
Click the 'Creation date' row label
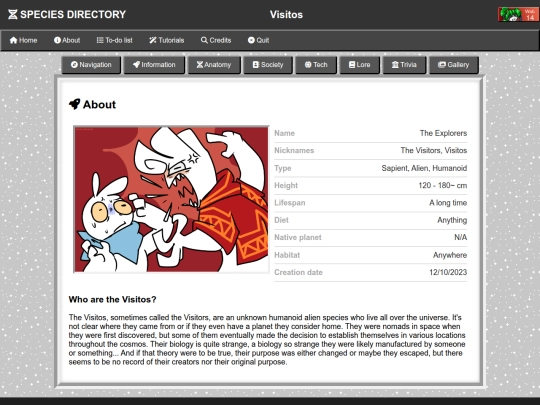point(298,272)
